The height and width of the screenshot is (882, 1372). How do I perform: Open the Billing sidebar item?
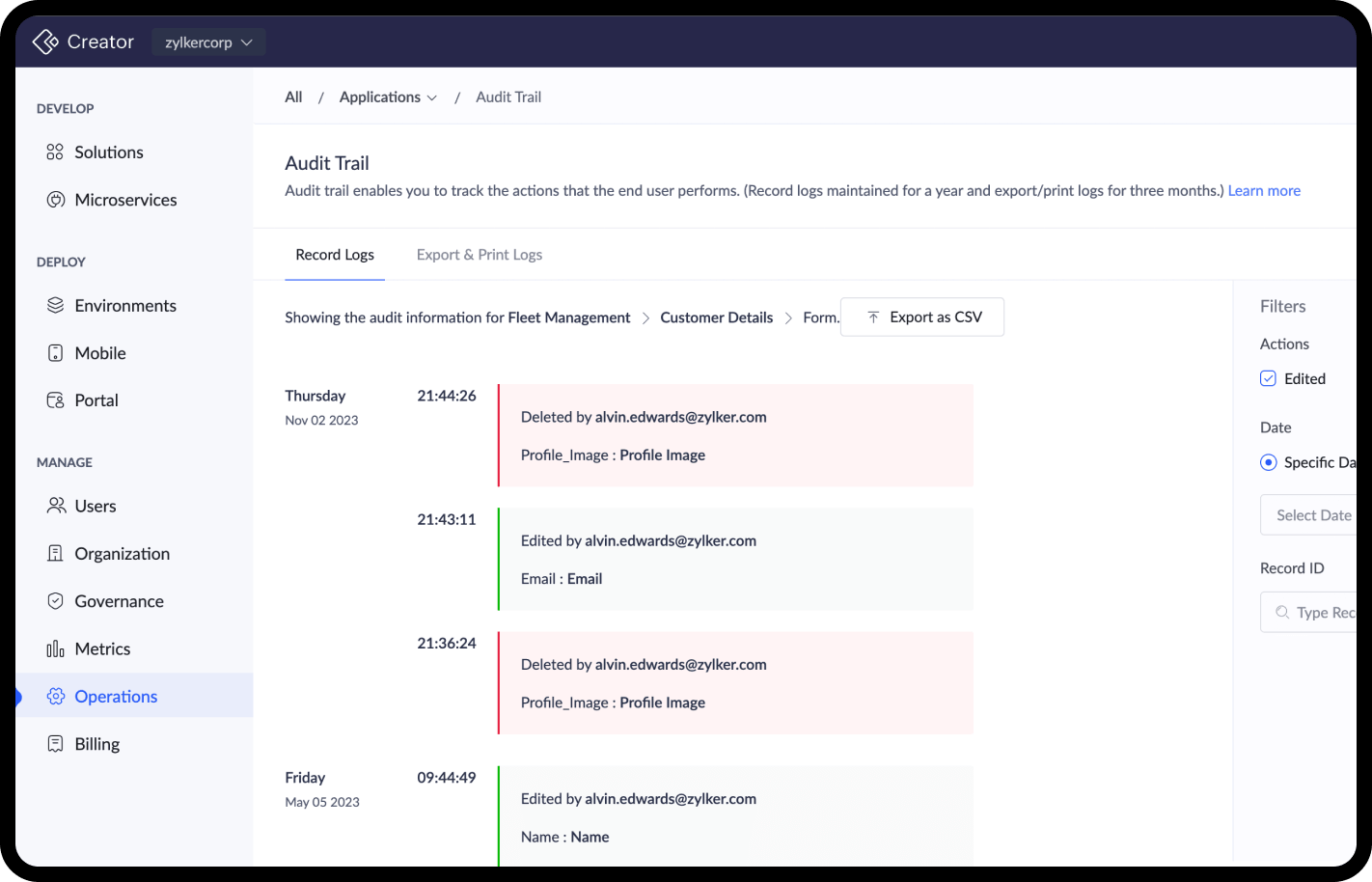(x=96, y=744)
